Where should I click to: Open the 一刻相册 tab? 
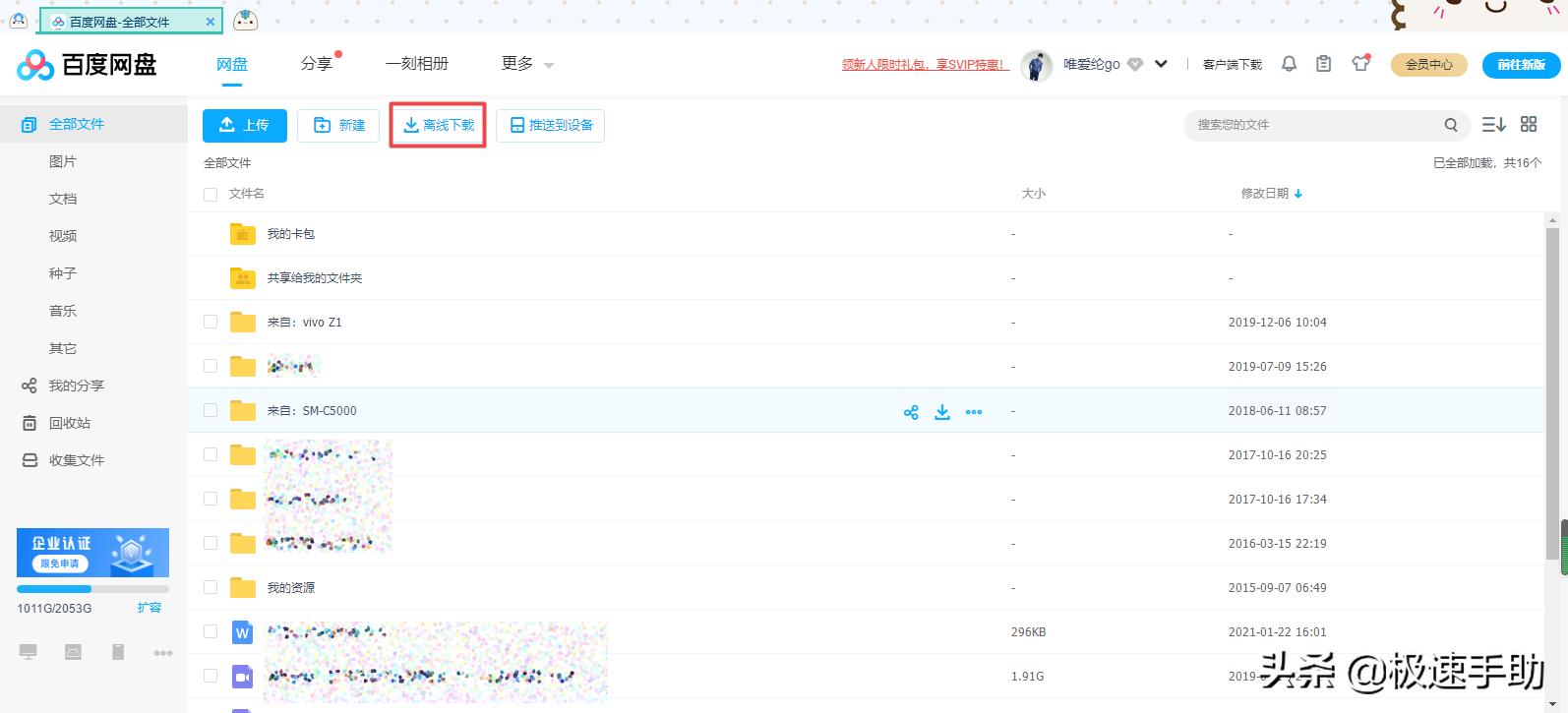click(x=417, y=64)
